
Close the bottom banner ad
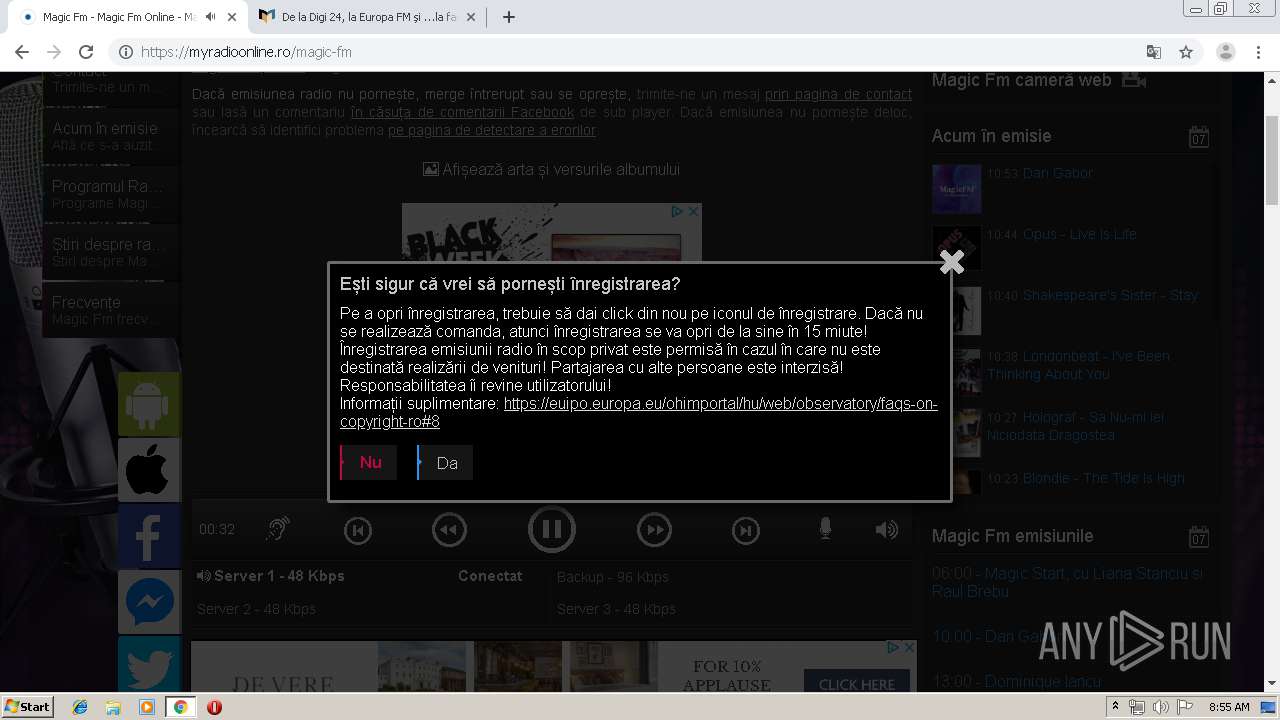coord(908,648)
